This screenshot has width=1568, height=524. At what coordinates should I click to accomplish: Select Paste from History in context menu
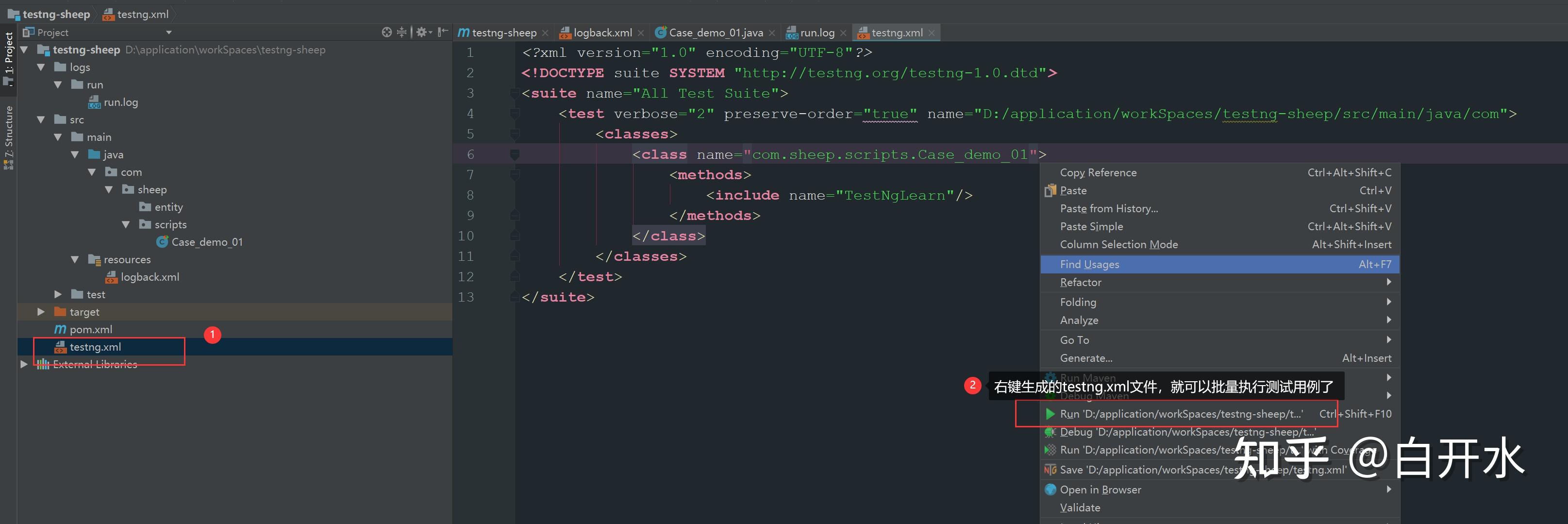[x=1108, y=208]
